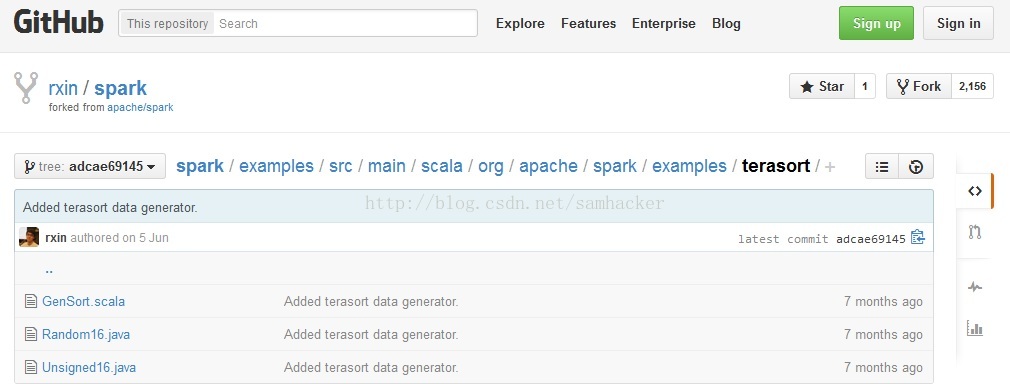Open the apache/spark forked-from link
The image size is (1010, 384).
(140, 108)
